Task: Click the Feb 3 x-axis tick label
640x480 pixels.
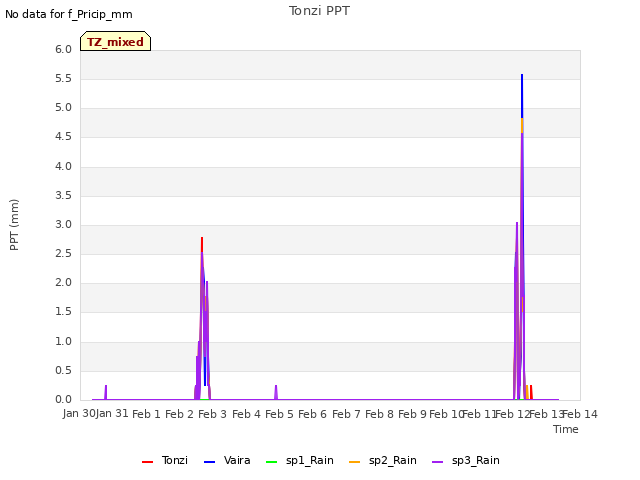Action: pos(212,414)
